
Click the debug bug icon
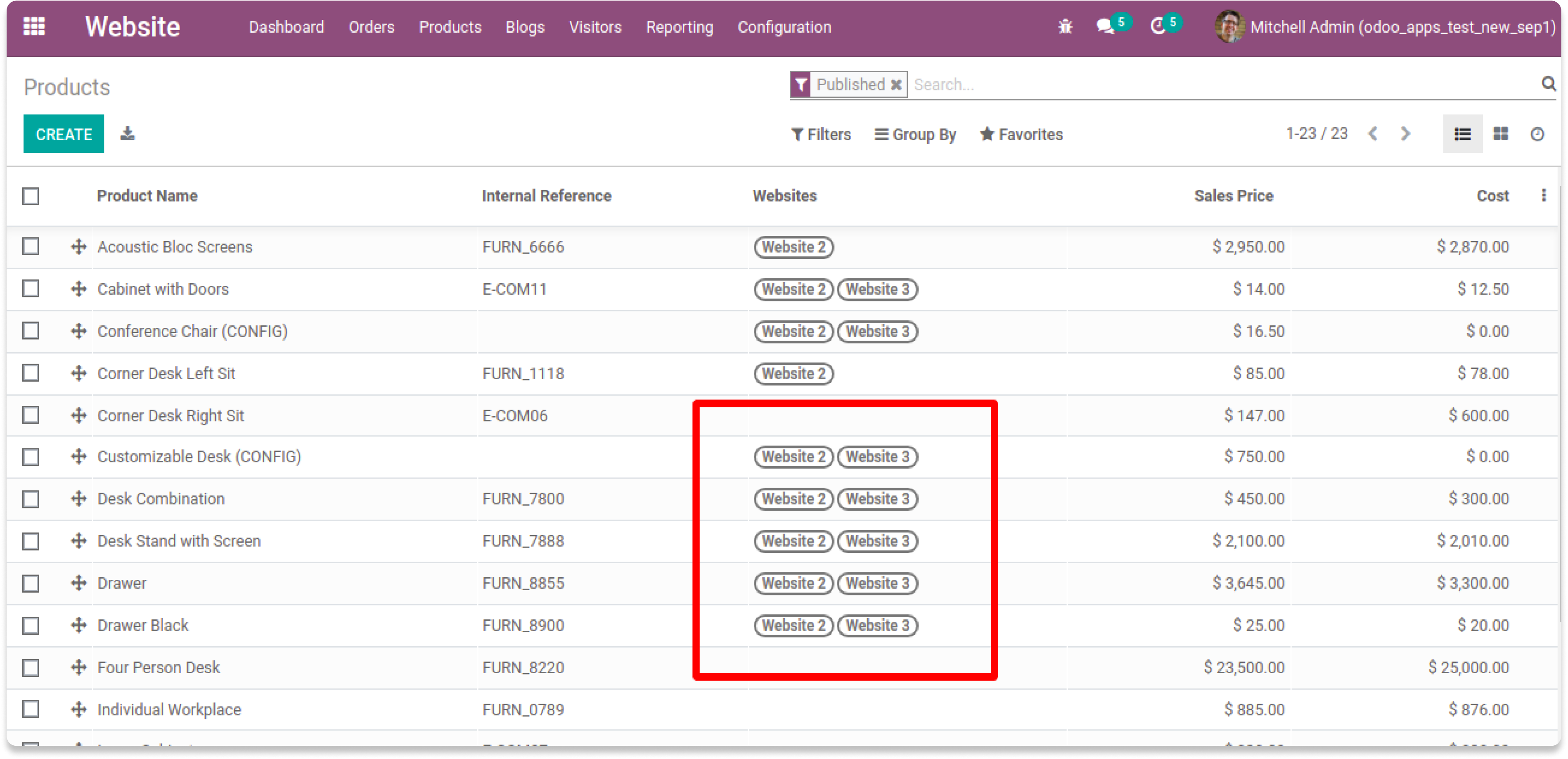[1065, 27]
